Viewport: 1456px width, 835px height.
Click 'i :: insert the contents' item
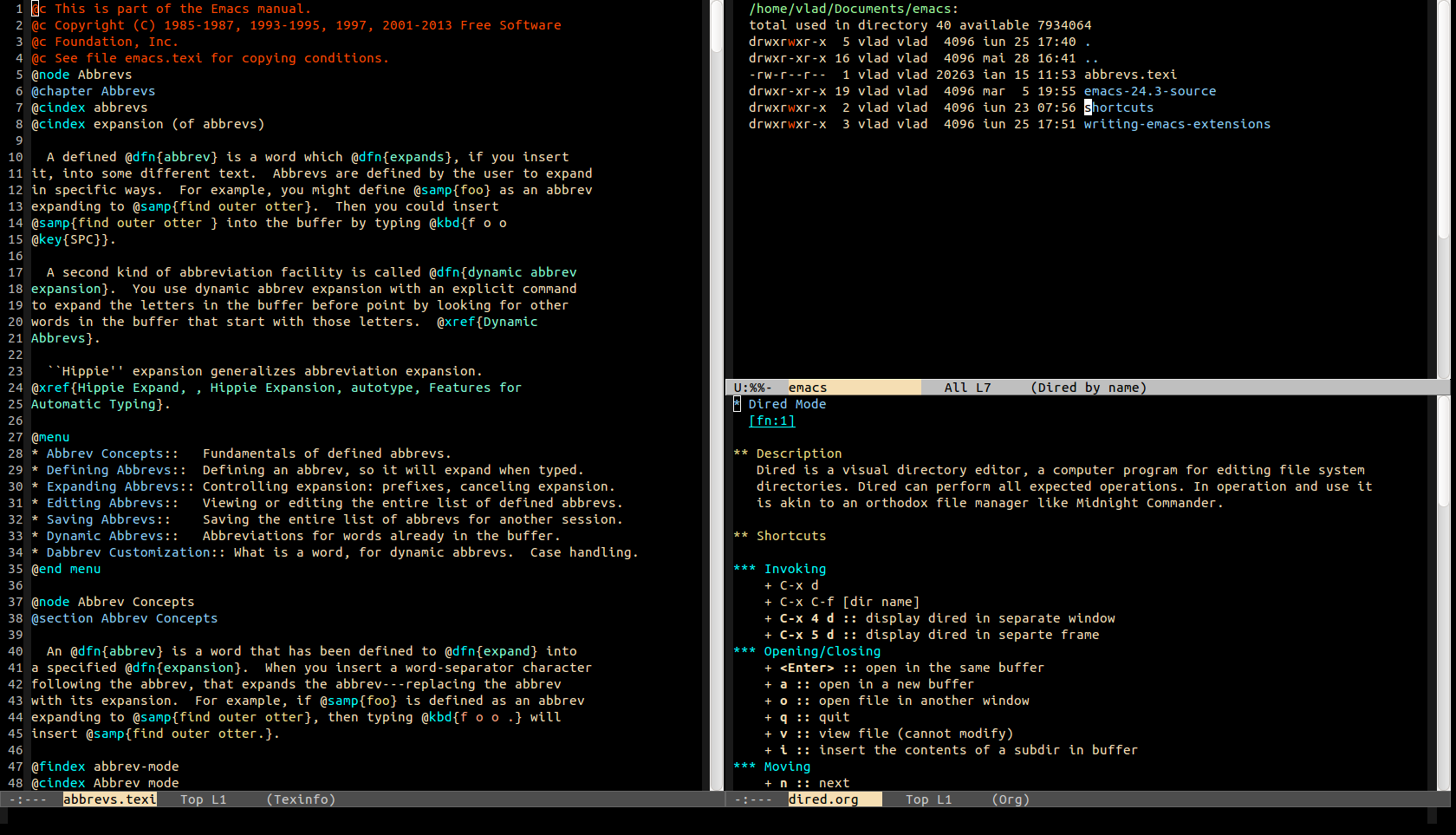(x=951, y=750)
